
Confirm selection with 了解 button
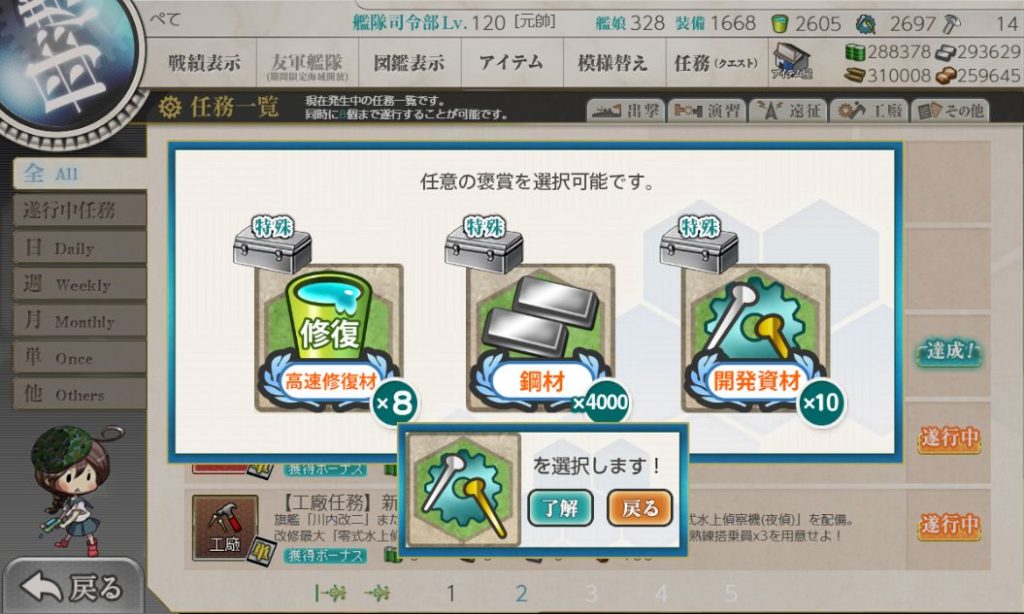pyautogui.click(x=560, y=508)
